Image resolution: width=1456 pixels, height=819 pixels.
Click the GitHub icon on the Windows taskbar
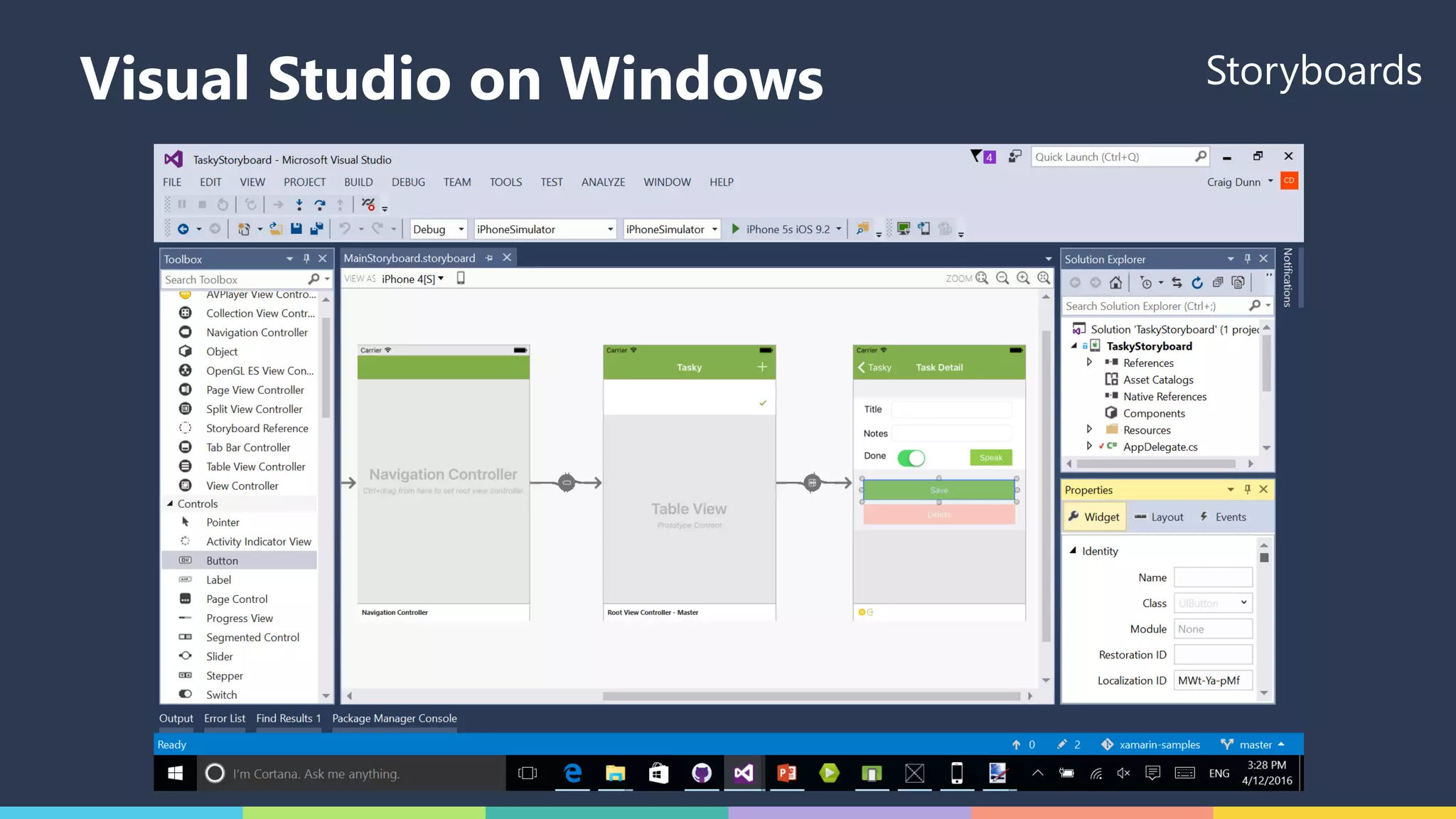[x=701, y=773]
